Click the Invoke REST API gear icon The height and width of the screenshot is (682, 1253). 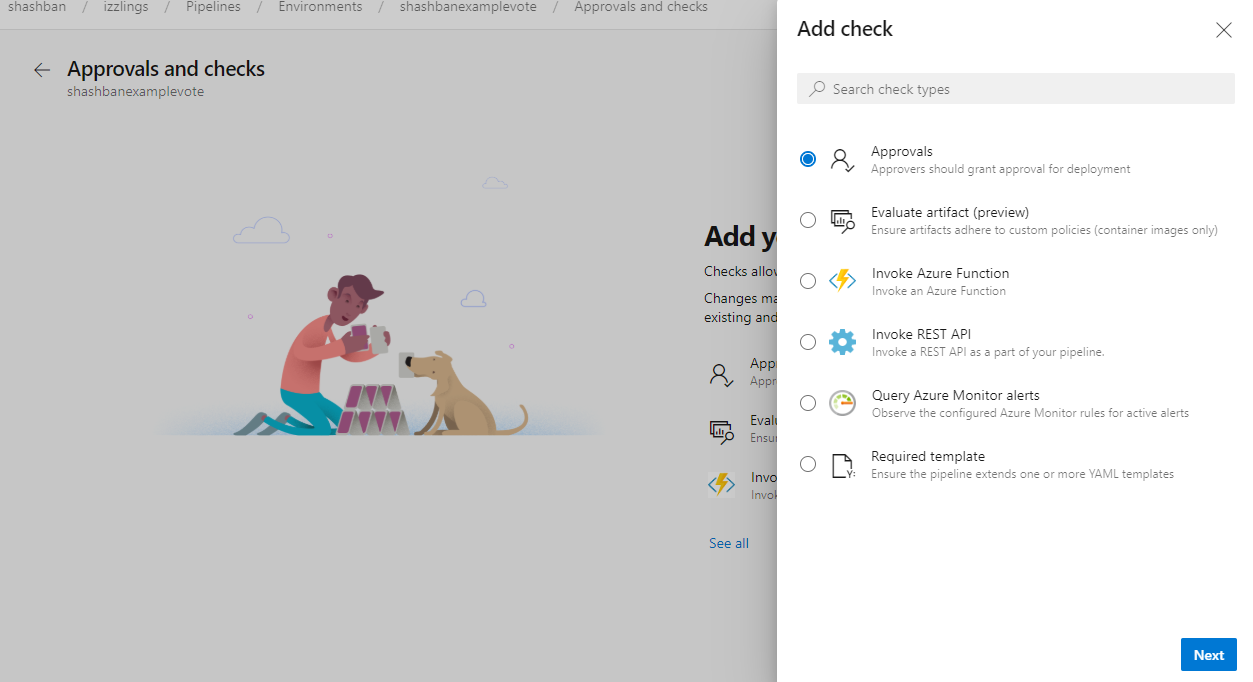pos(841,341)
